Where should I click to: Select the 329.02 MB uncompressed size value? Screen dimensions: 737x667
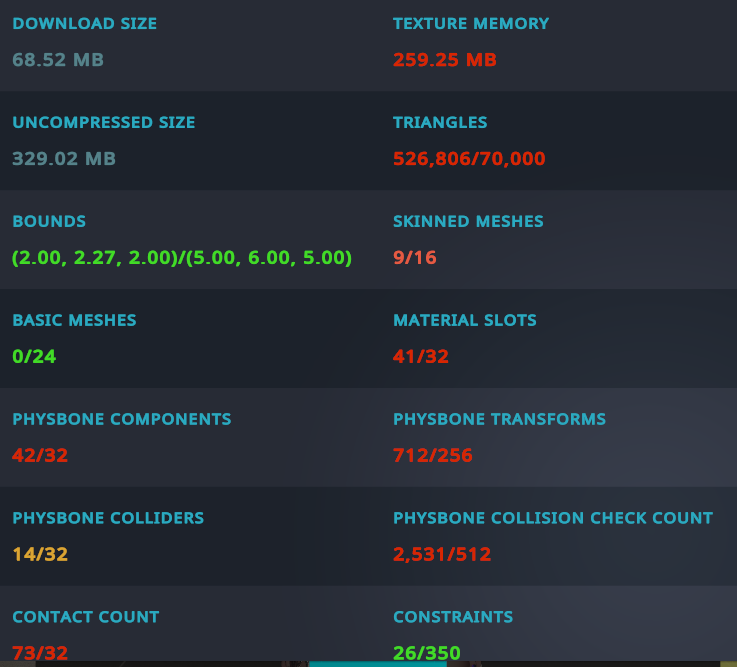(x=64, y=159)
